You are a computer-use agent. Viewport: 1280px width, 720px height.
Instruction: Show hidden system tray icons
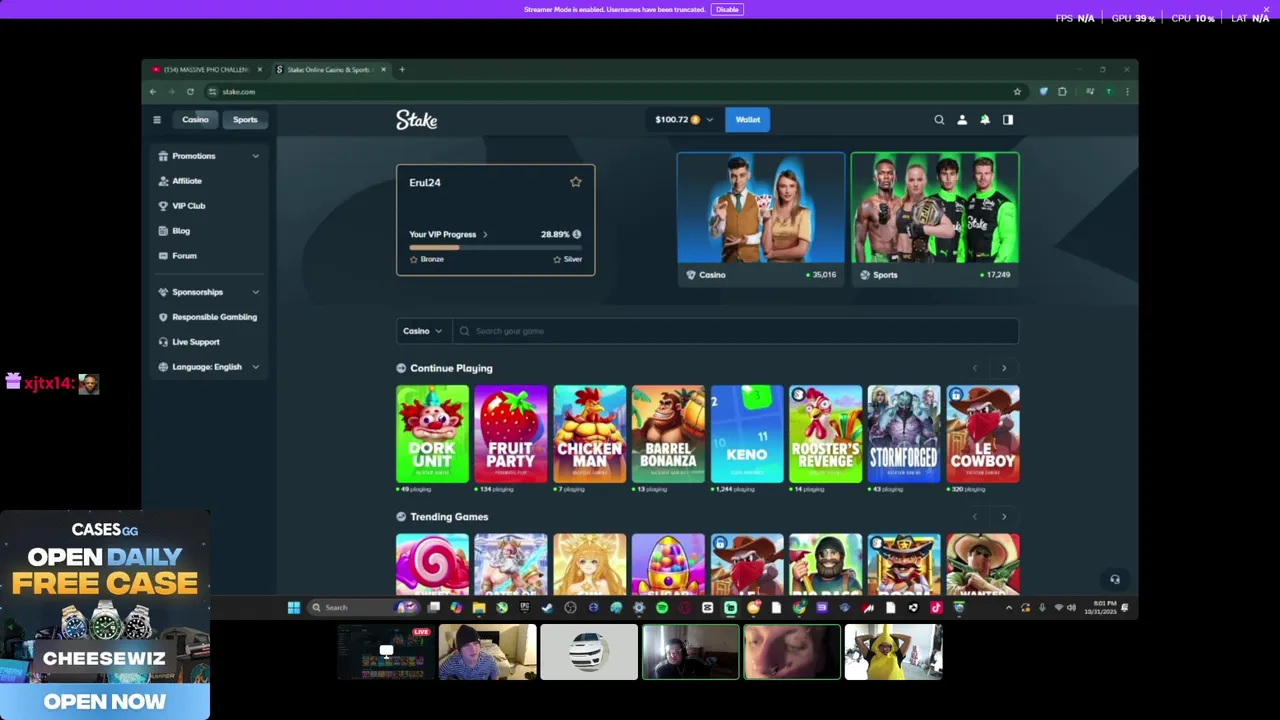click(x=1008, y=607)
